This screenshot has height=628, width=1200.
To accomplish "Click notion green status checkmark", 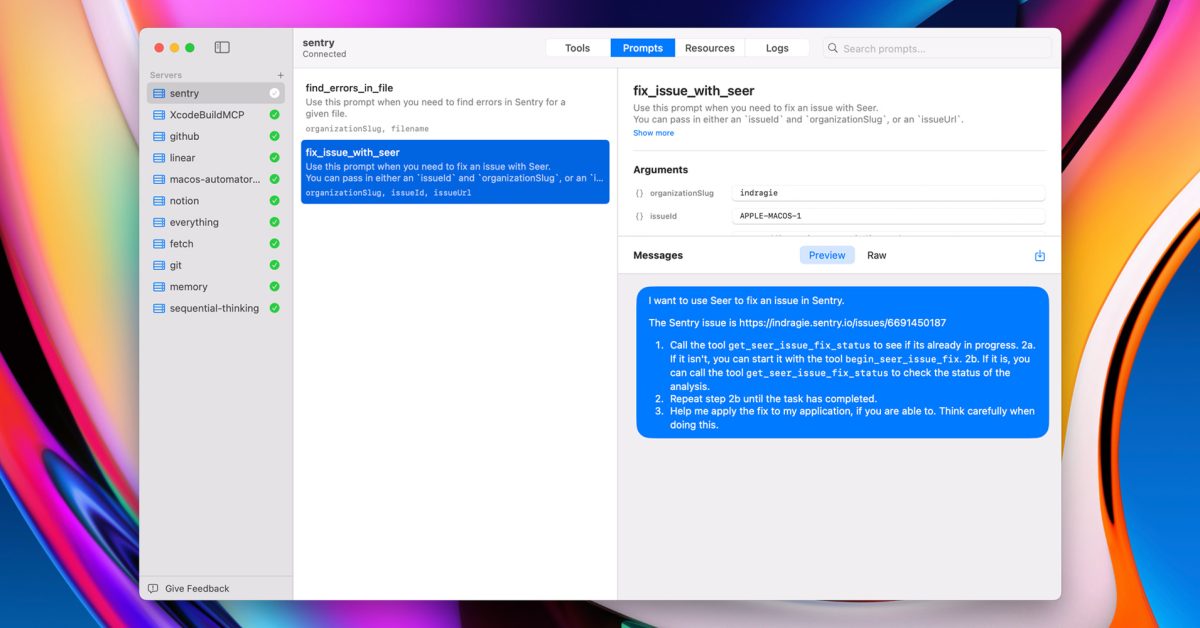I will (274, 201).
